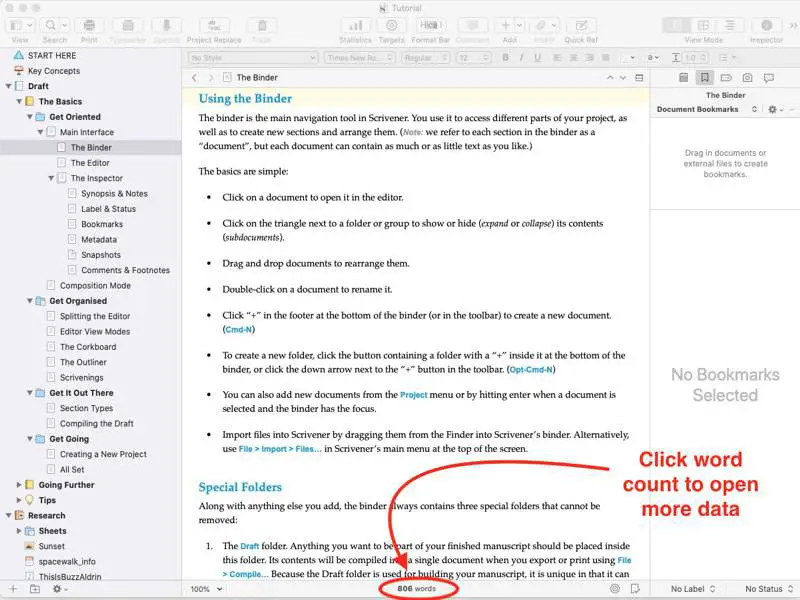The width and height of the screenshot is (800, 600).
Task: Go to previous document with up arrow
Action: click(610, 78)
